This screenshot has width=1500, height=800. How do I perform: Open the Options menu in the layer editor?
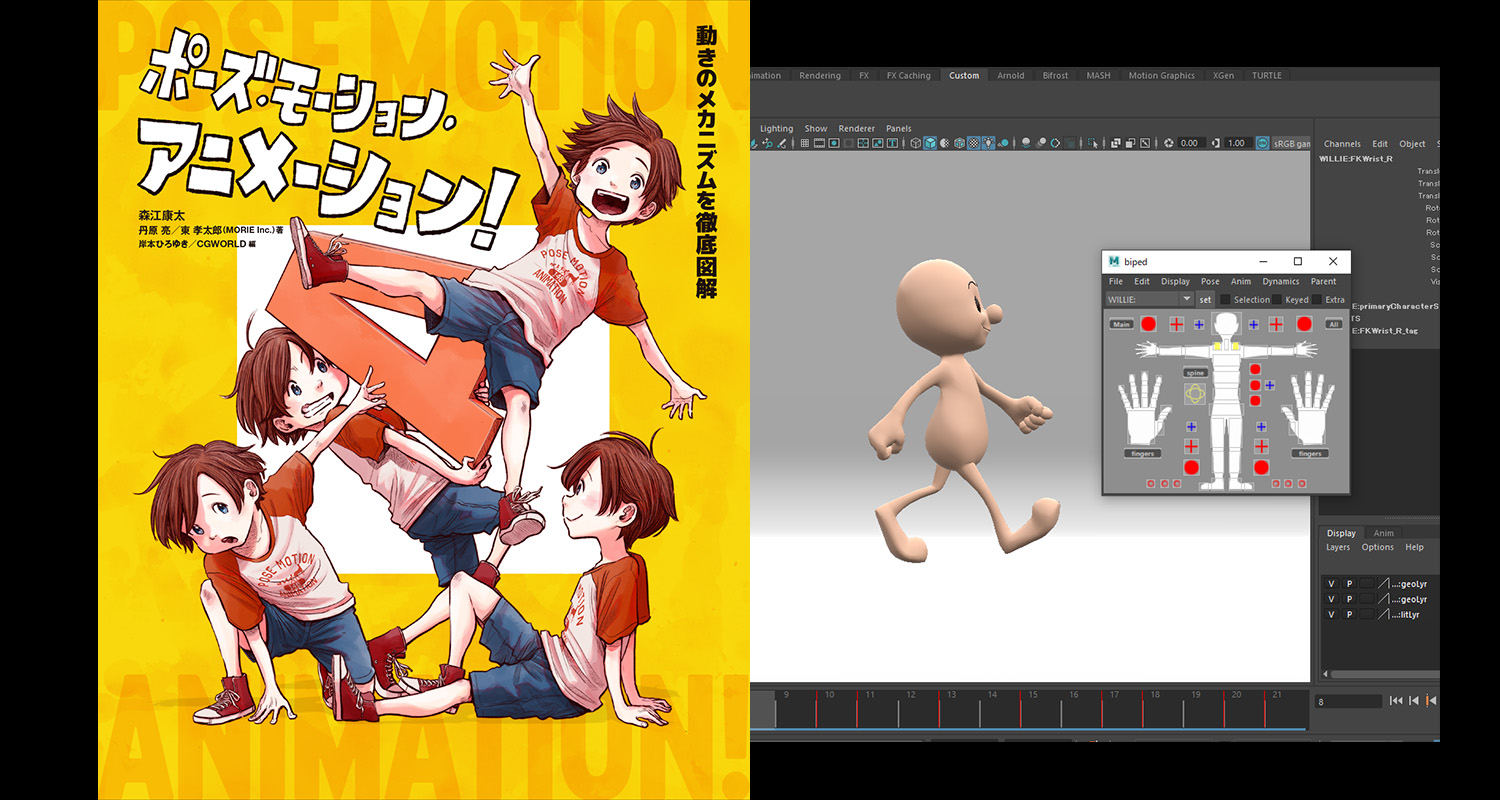point(1378,547)
